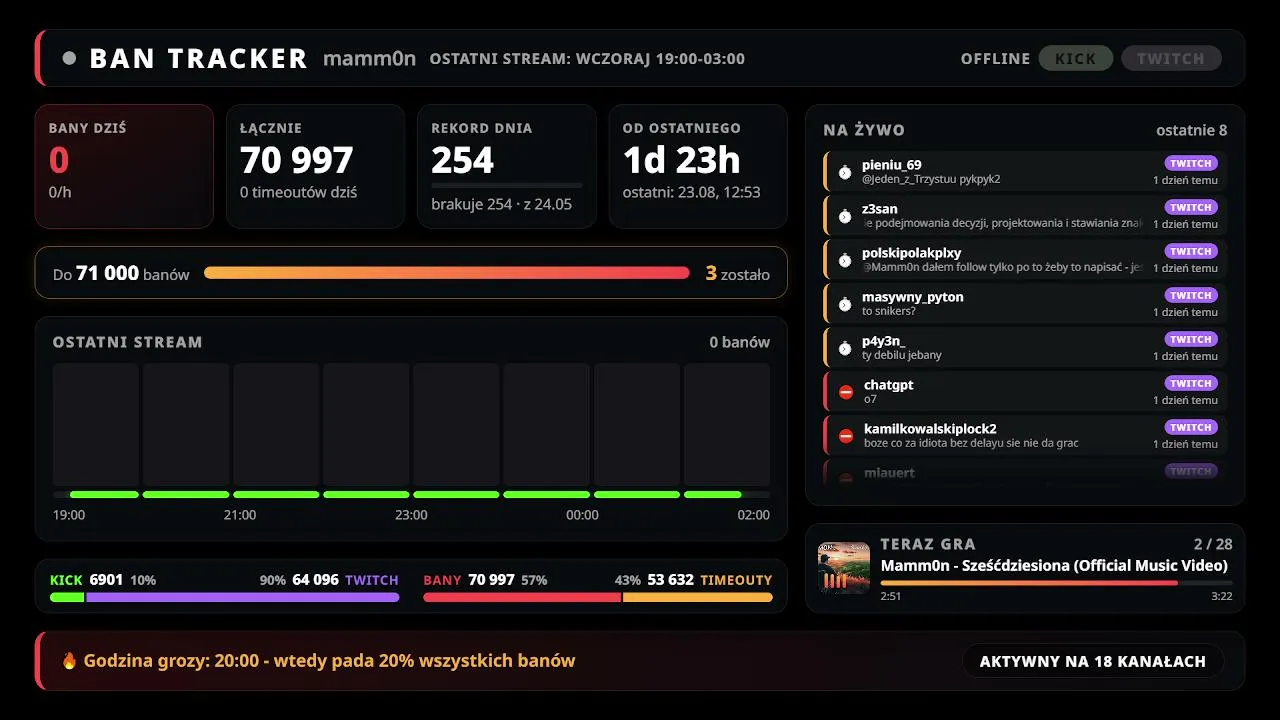
Task: Click the stopwatch icon beside polskipolakplxy
Action: [x=845, y=260]
